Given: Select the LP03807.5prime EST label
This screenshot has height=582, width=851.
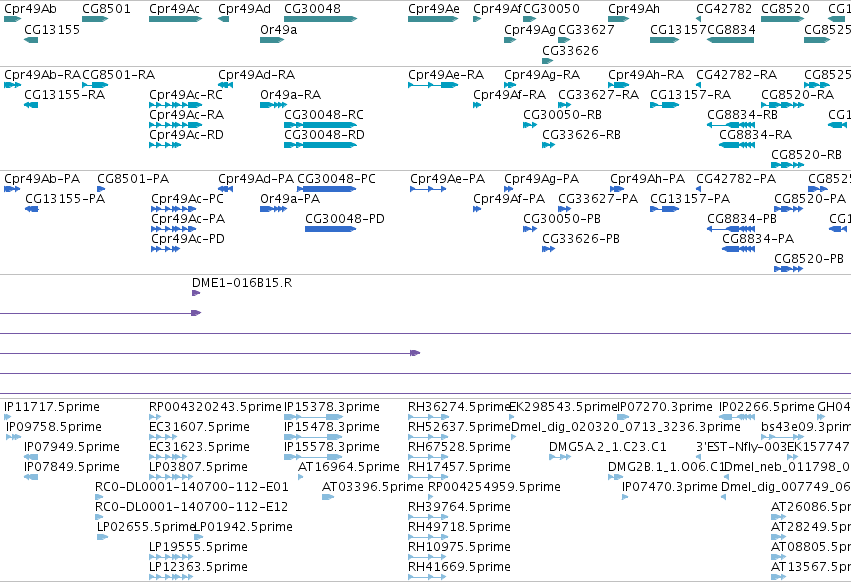Looking at the screenshot, I should coord(198,467).
